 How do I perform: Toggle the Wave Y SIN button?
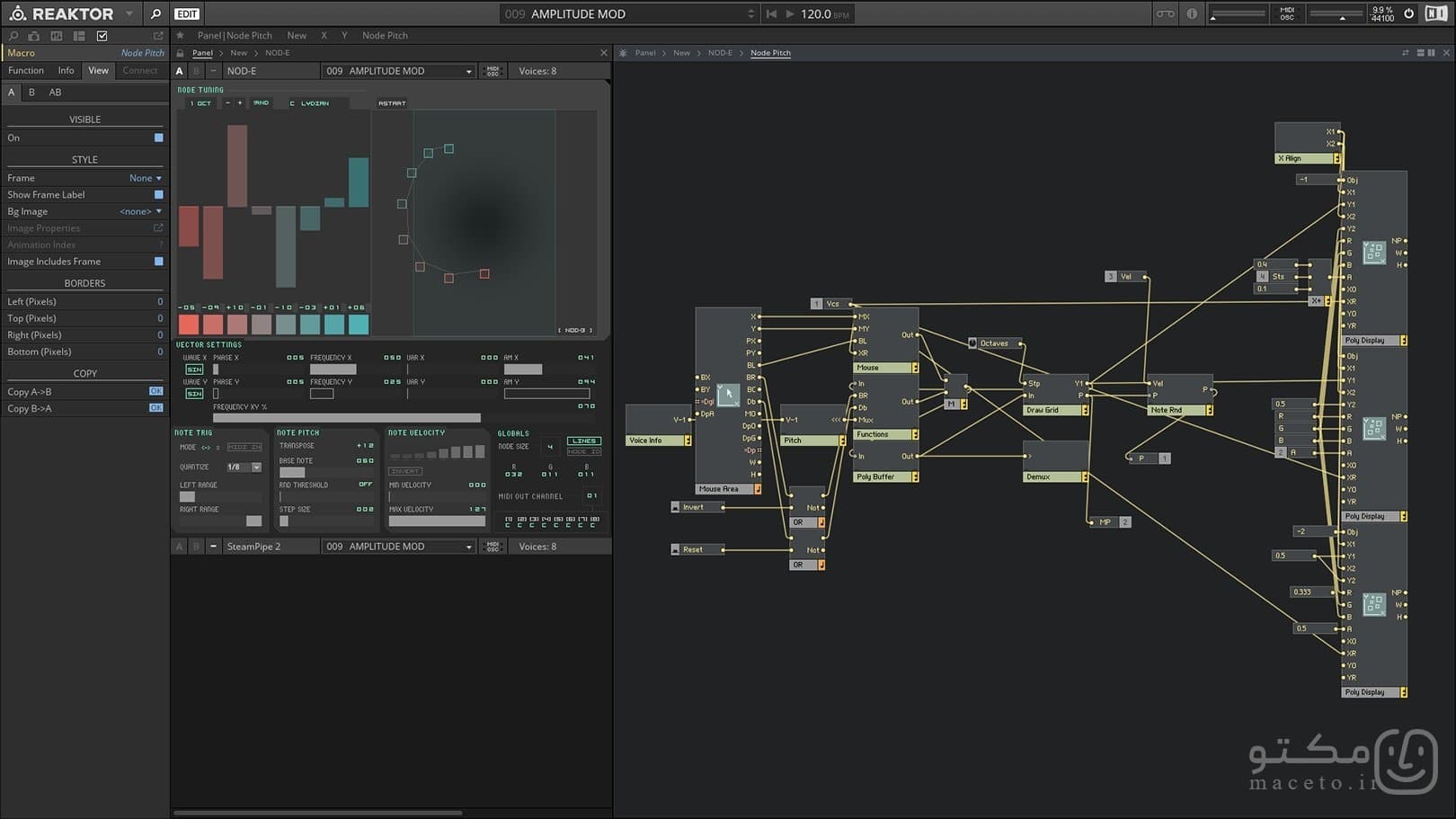point(194,394)
